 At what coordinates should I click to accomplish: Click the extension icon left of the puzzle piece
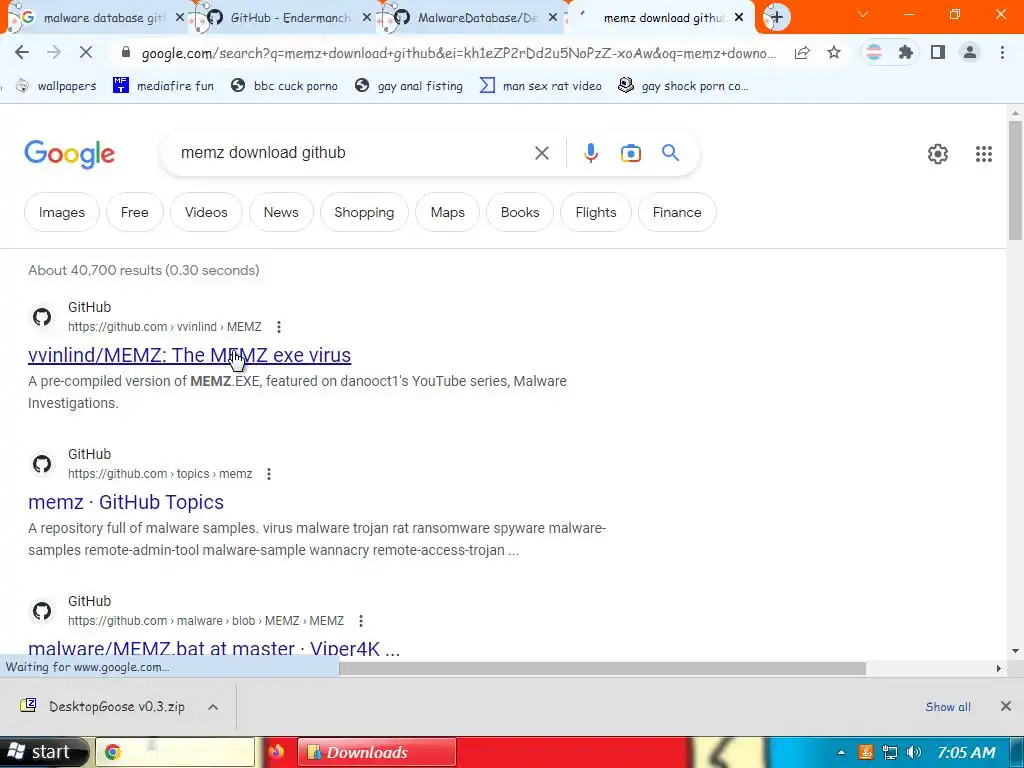click(874, 53)
